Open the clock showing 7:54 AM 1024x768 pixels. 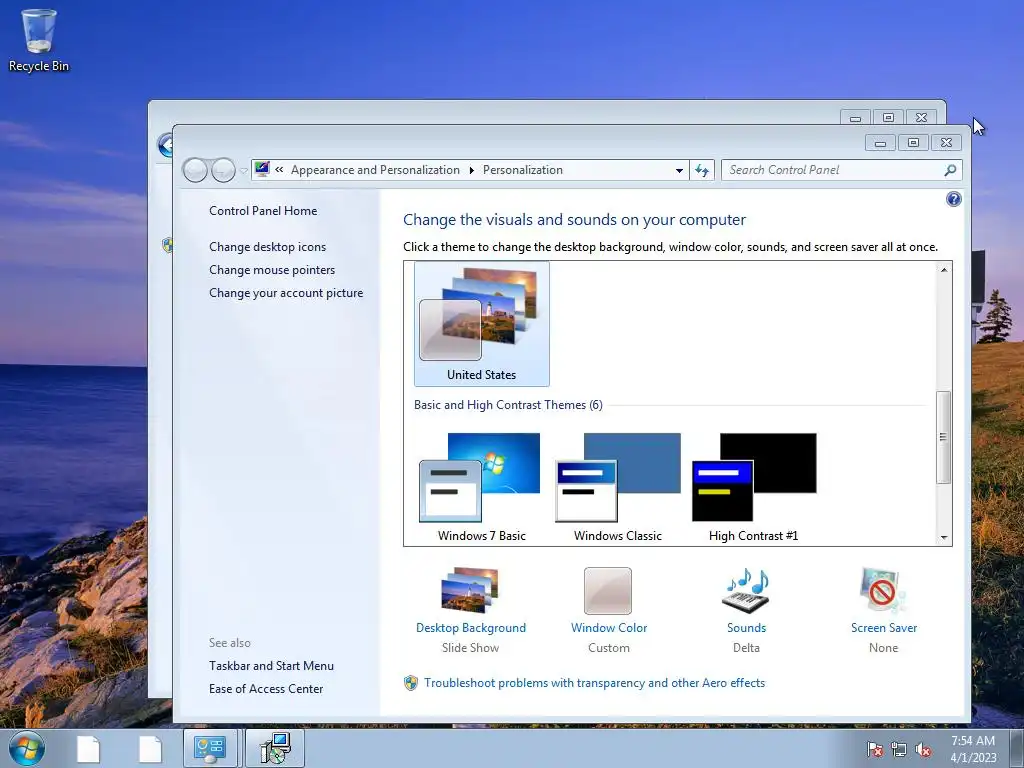[973, 749]
